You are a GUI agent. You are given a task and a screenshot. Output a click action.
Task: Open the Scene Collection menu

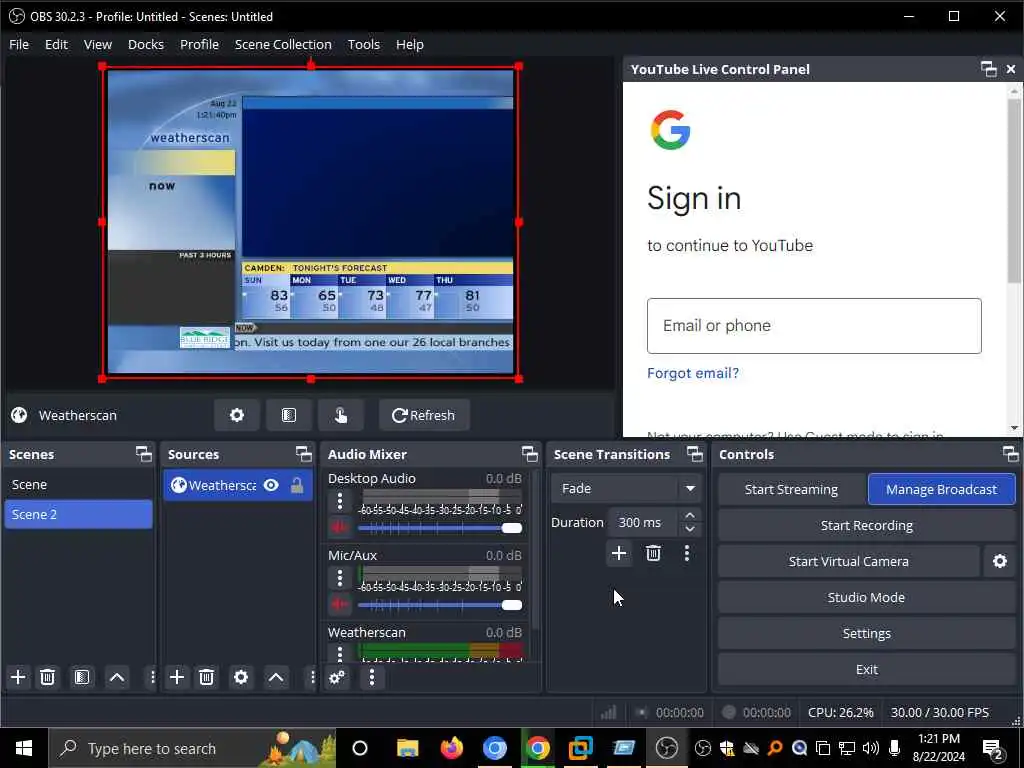coord(283,44)
